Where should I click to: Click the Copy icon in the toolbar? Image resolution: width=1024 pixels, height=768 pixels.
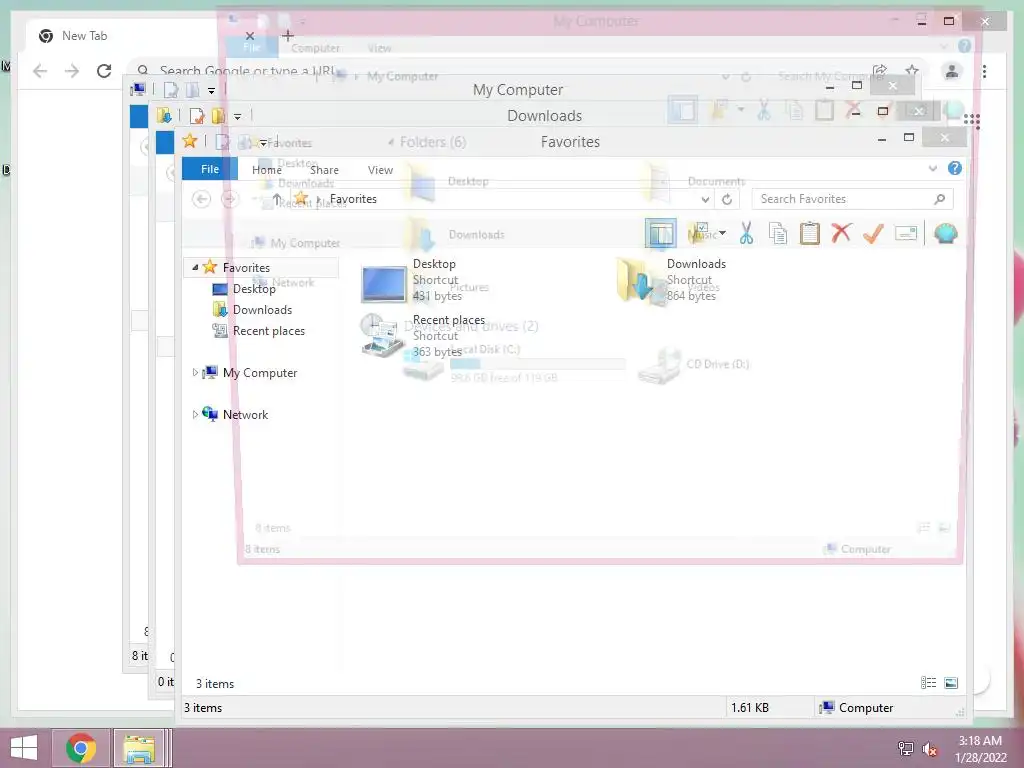click(777, 233)
